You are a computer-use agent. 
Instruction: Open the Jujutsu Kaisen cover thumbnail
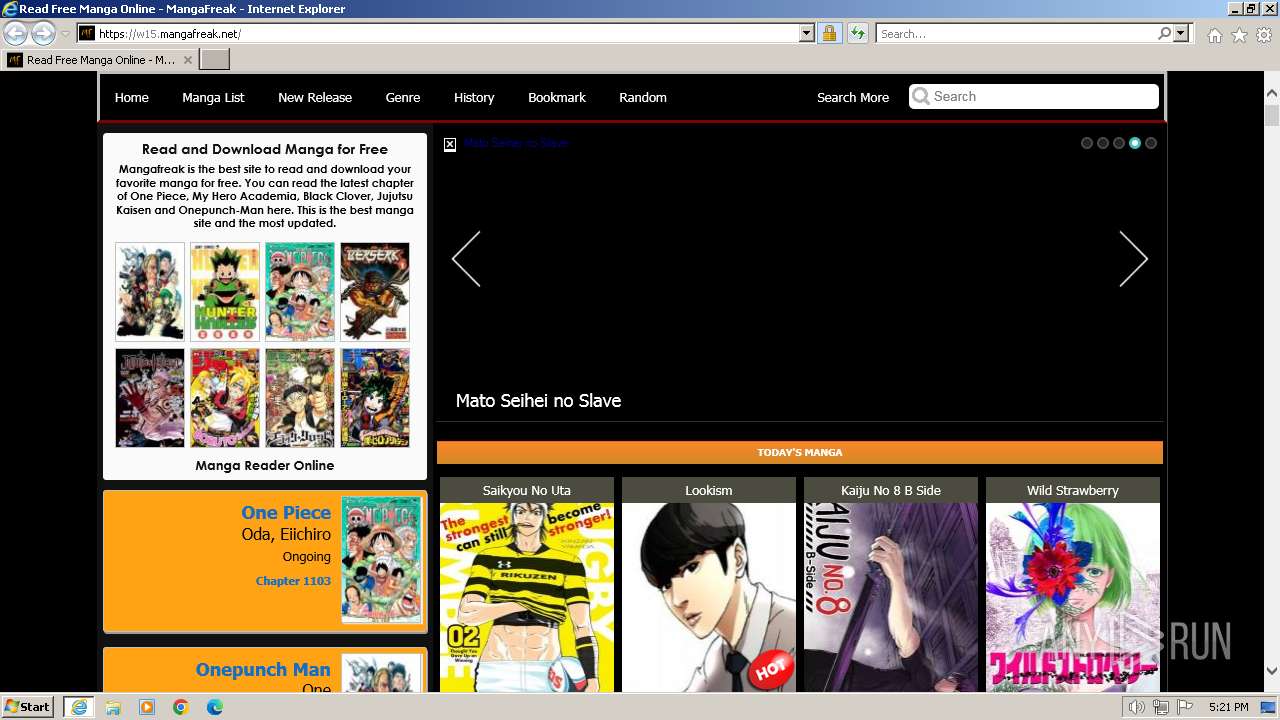(x=150, y=397)
